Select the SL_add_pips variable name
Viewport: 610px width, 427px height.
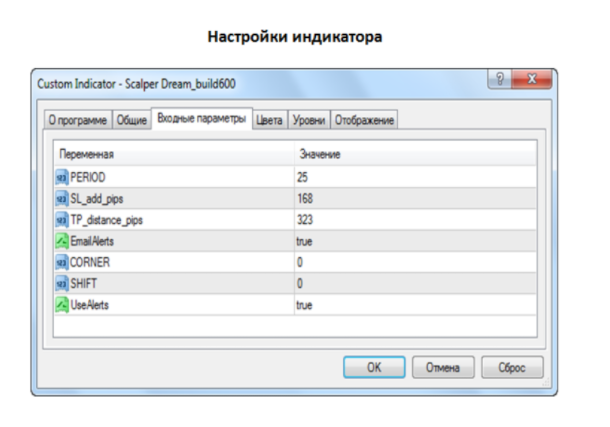pos(96,199)
